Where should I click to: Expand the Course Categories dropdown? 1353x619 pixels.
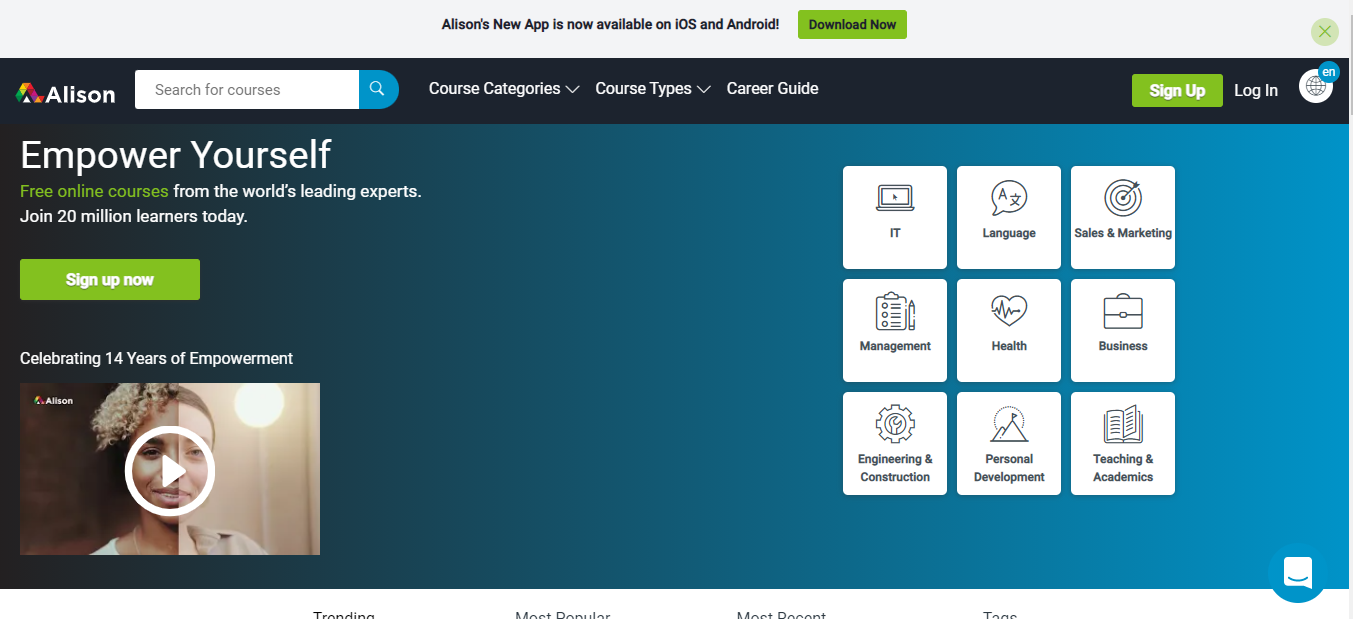tap(504, 89)
